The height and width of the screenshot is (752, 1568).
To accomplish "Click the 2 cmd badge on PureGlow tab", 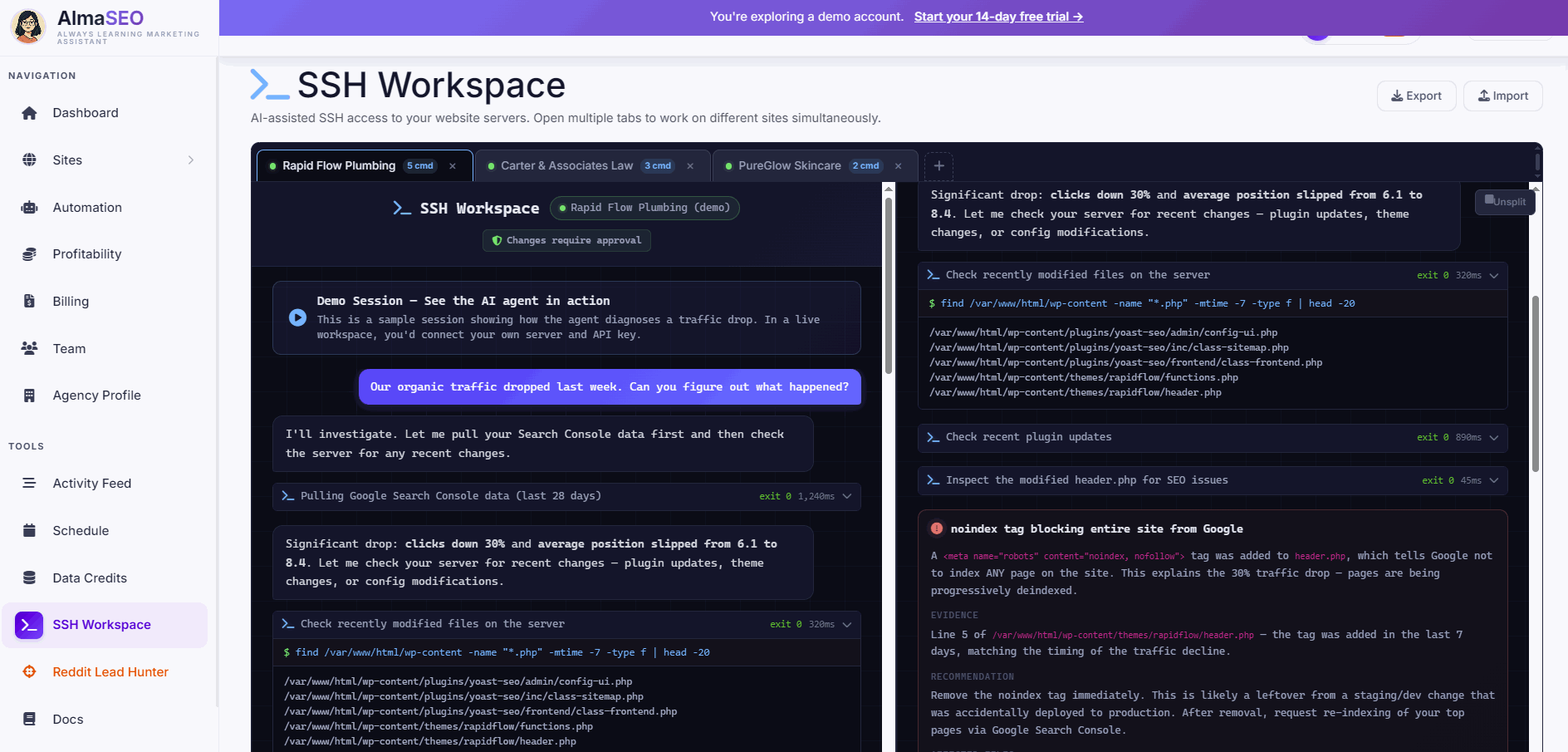I will point(866,166).
